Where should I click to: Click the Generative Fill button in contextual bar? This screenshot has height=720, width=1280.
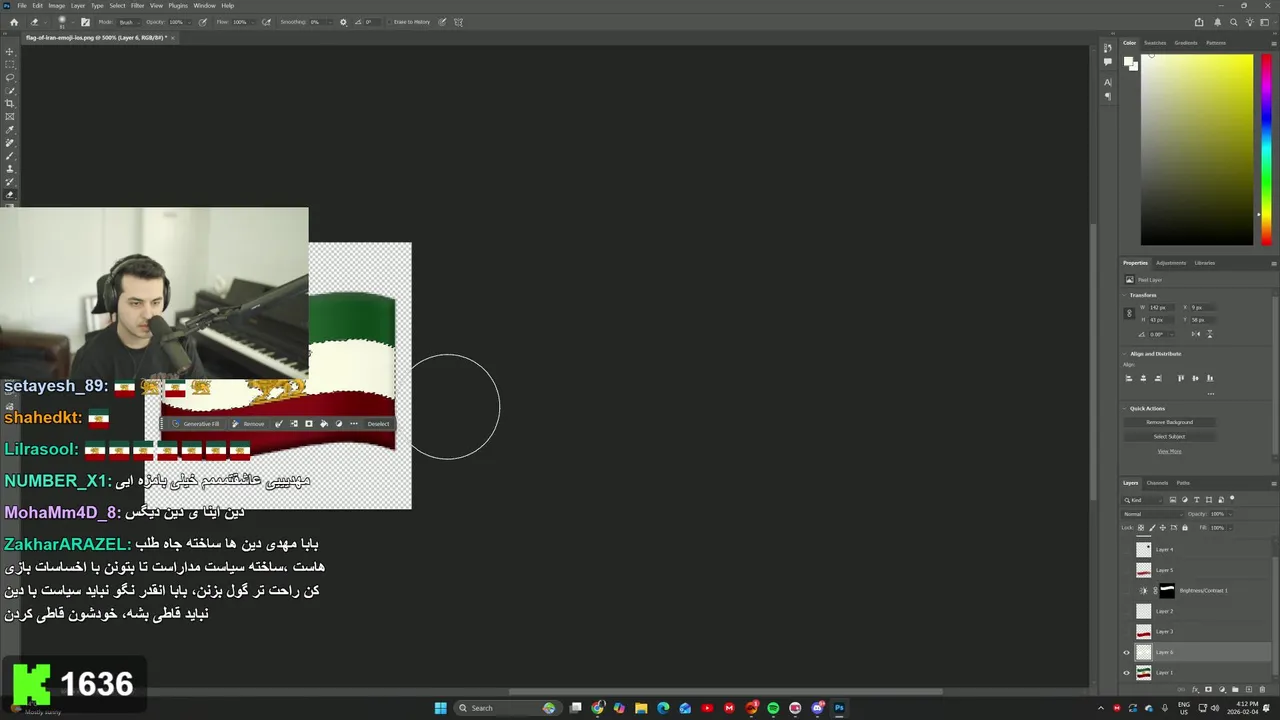[196, 424]
